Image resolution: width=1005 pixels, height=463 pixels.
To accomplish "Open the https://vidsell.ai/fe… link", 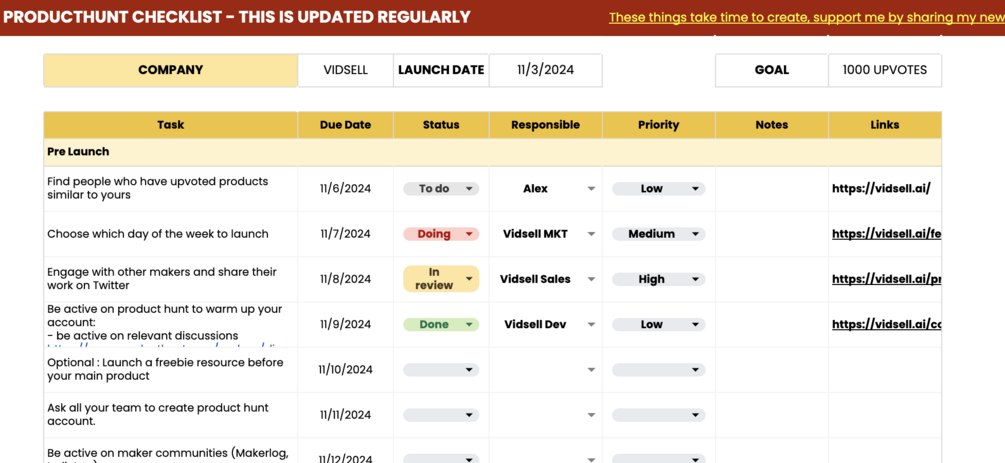I will pos(886,234).
